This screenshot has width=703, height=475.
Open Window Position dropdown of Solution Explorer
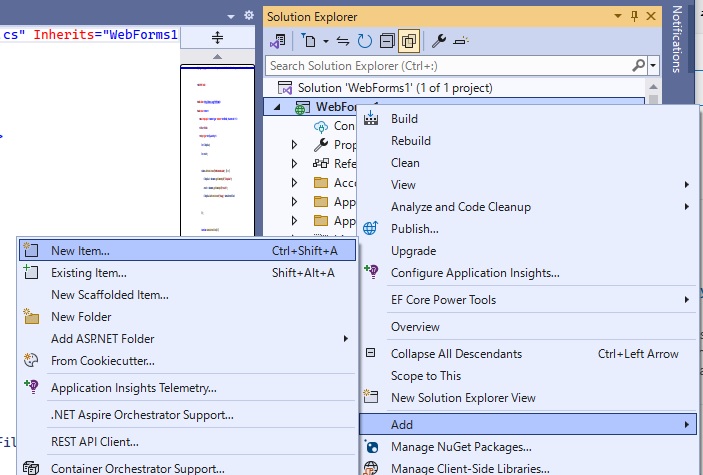point(617,16)
